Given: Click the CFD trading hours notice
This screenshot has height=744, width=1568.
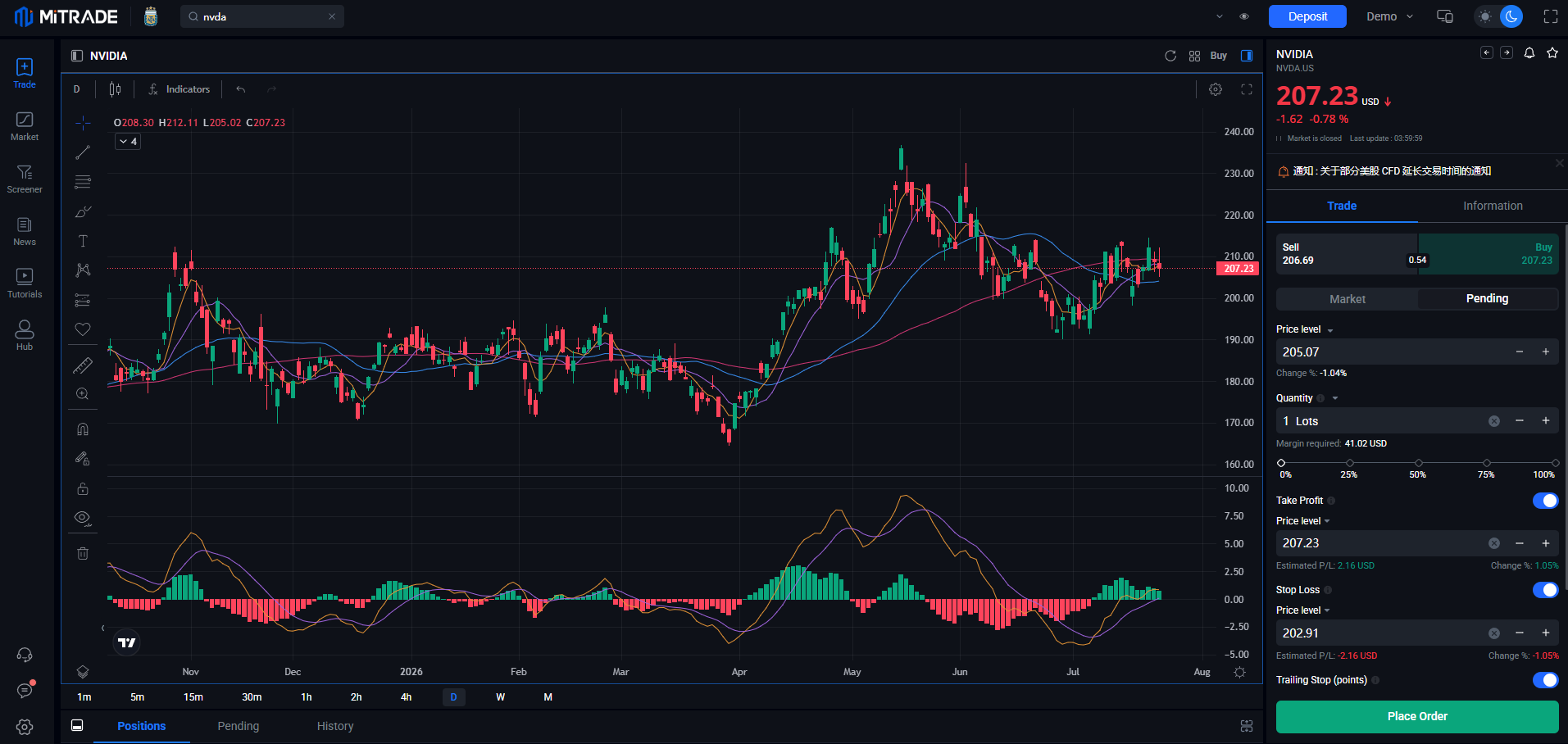Looking at the screenshot, I should (x=1392, y=171).
